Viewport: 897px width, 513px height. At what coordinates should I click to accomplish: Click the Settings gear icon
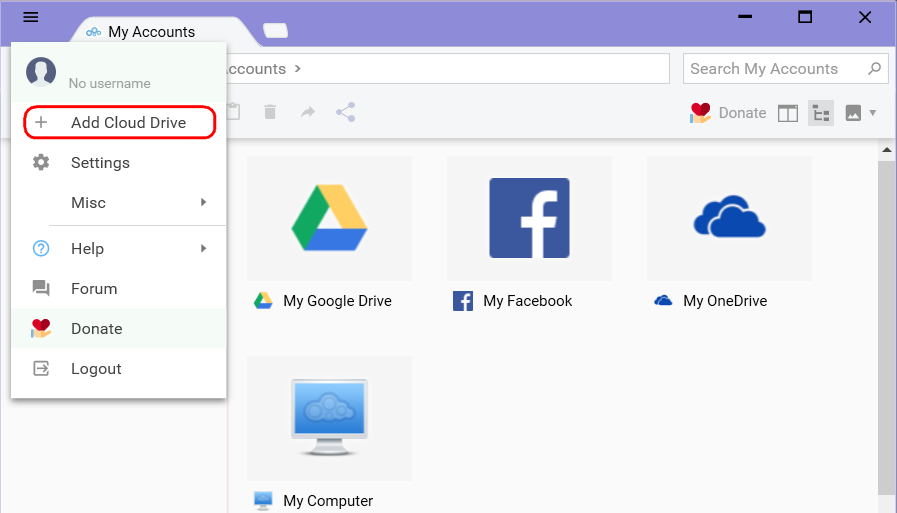(41, 162)
